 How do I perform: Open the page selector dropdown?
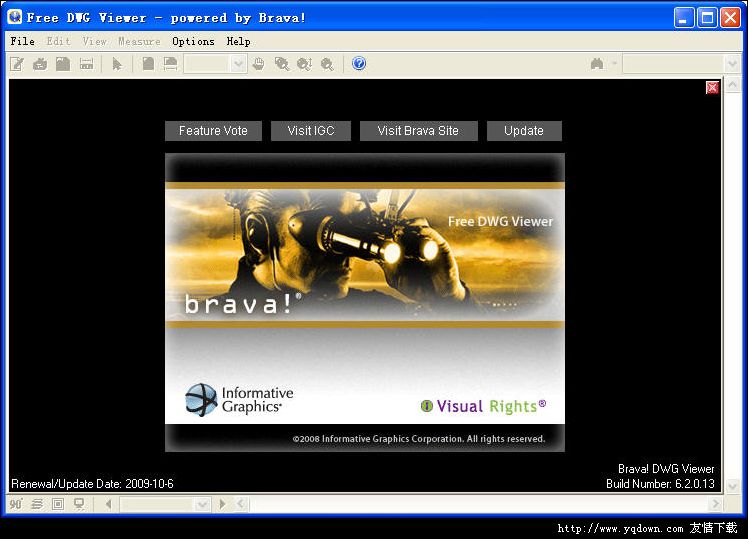[202, 504]
